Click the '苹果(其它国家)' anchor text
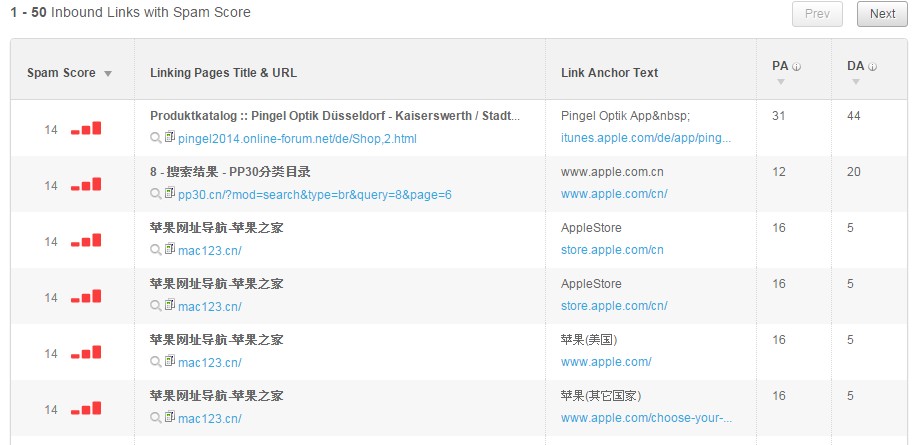This screenshot has width=912, height=445. coord(601,396)
